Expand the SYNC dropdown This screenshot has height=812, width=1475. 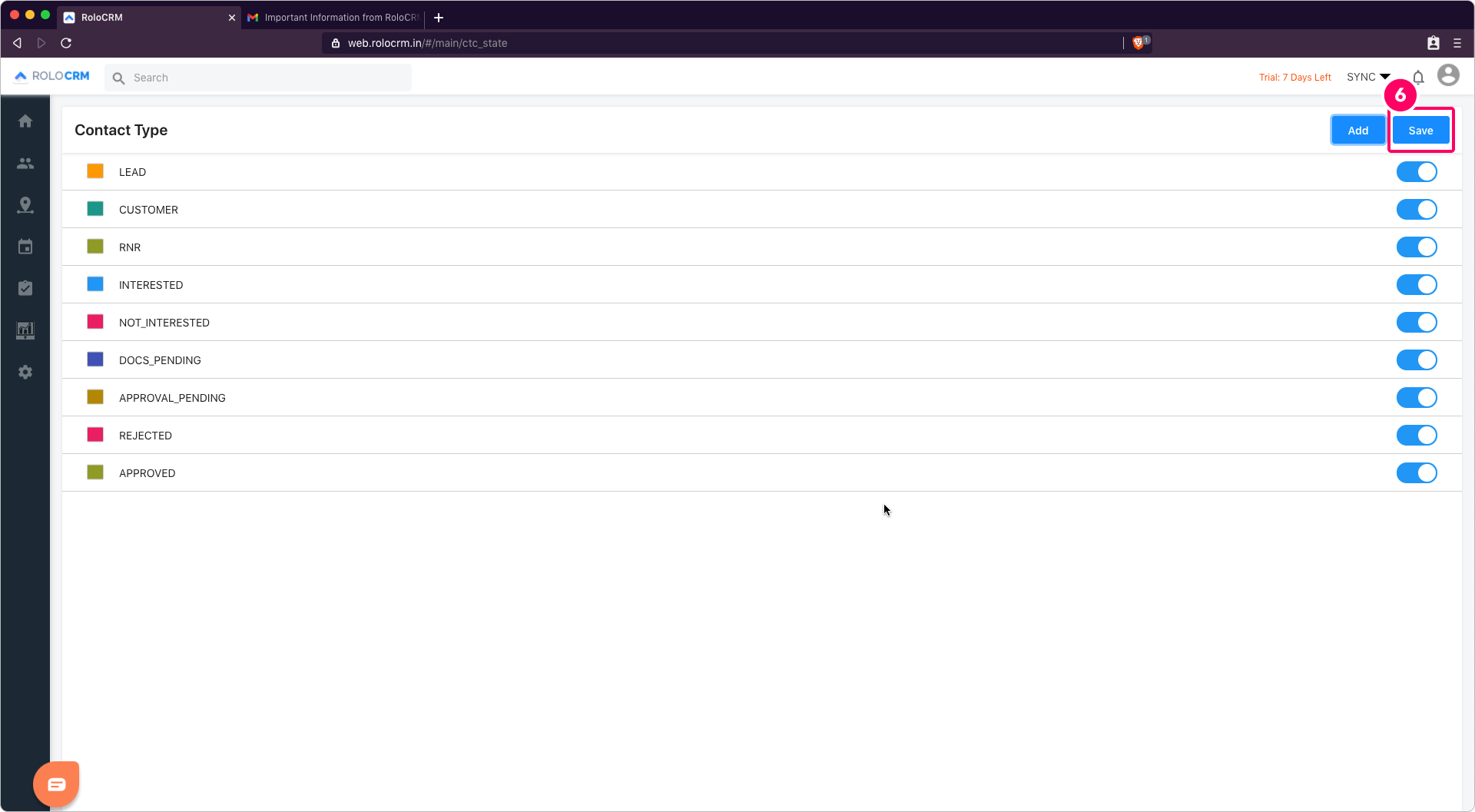click(1368, 77)
